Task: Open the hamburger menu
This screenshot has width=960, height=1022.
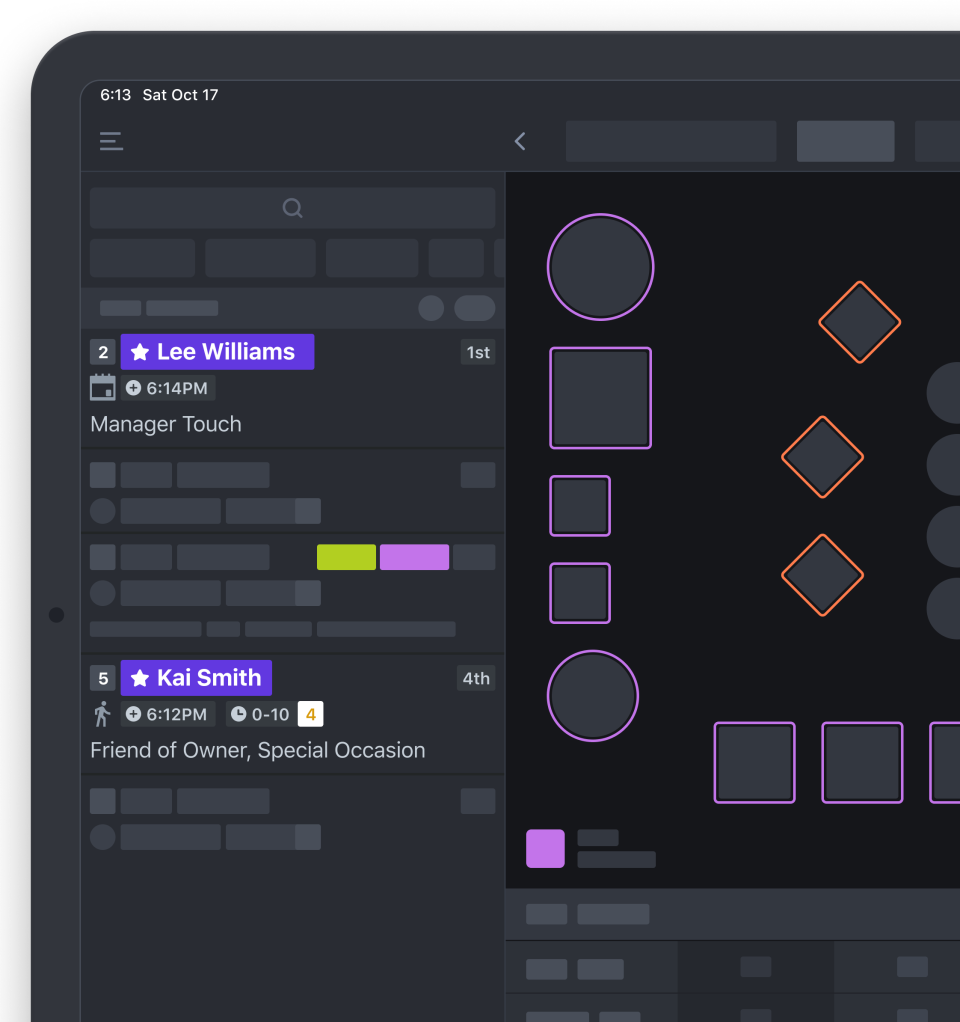Action: 111,141
